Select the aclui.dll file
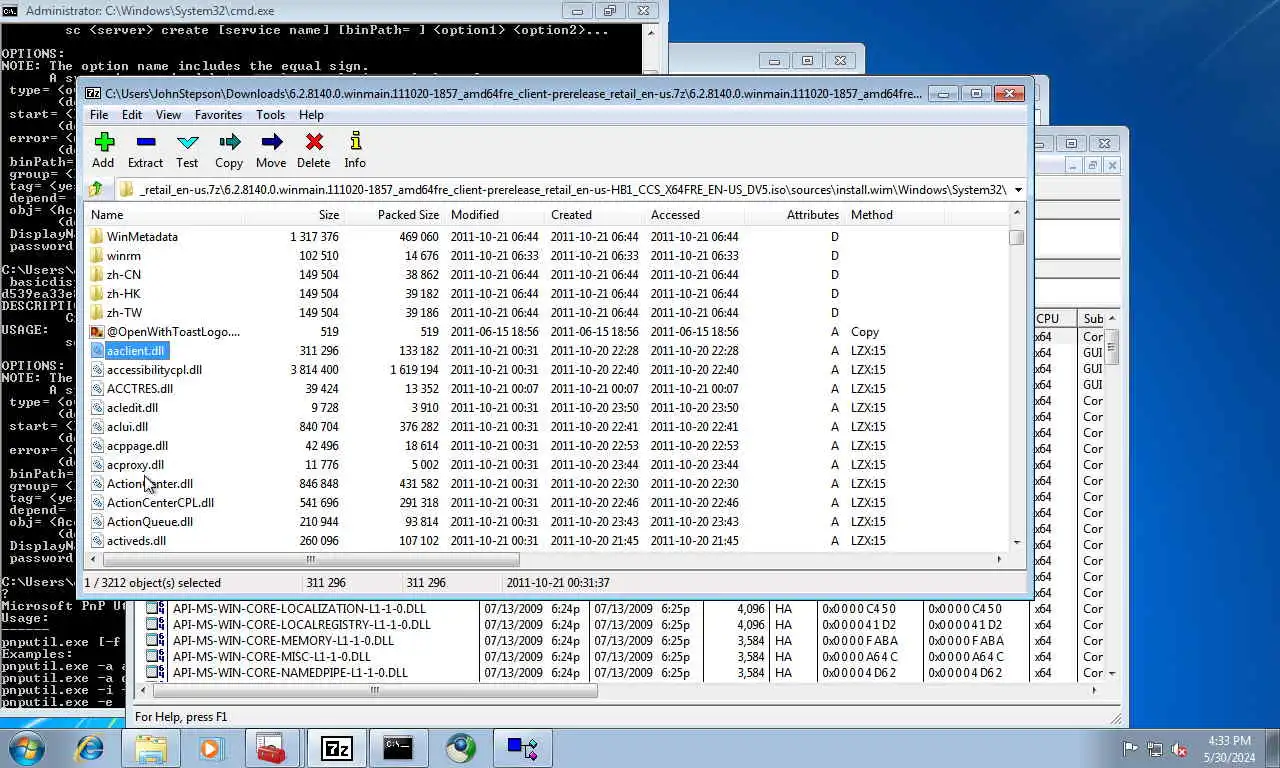This screenshot has width=1280, height=768. [x=127, y=427]
